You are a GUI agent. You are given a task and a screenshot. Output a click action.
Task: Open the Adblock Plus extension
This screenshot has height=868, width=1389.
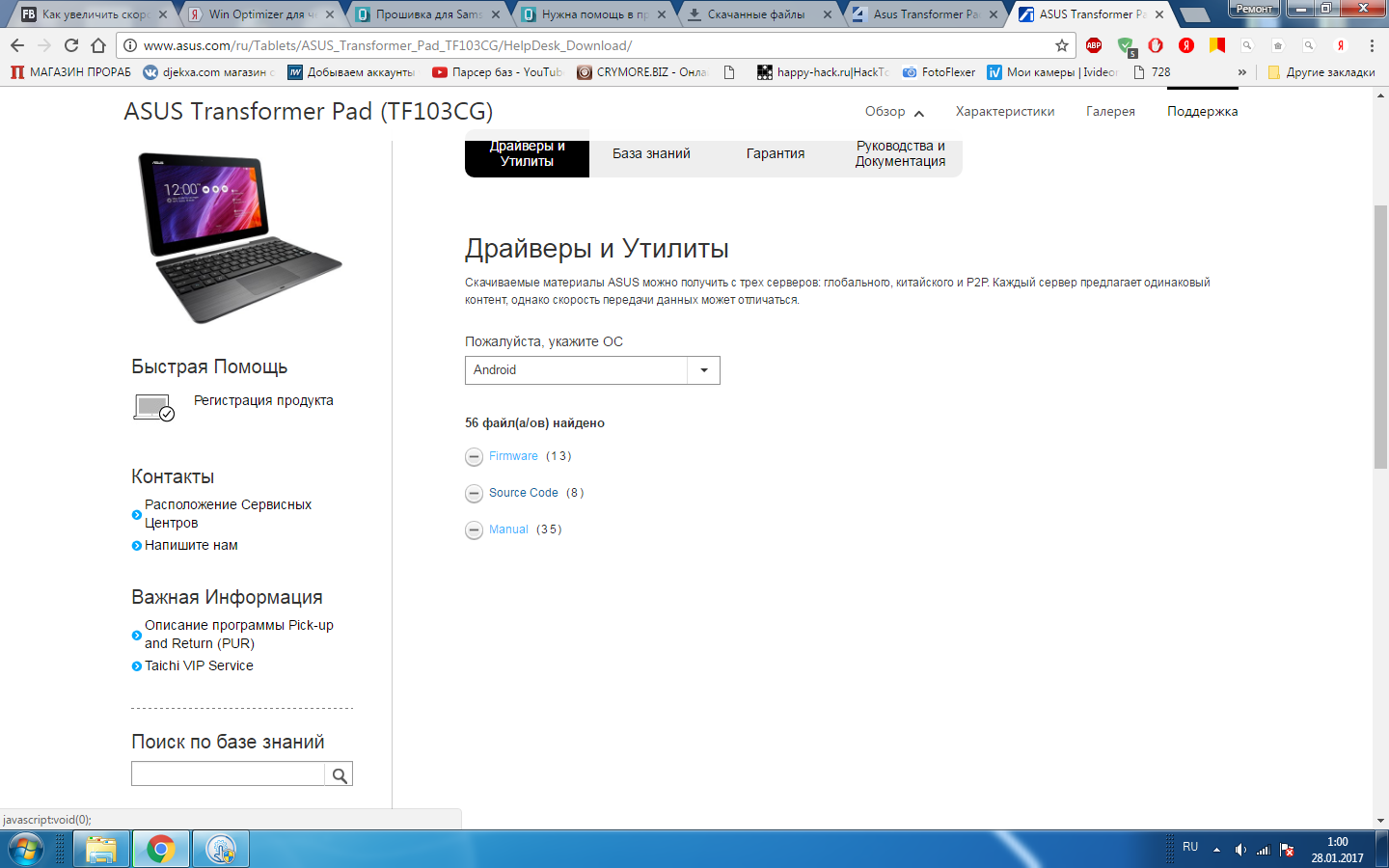point(1094,45)
